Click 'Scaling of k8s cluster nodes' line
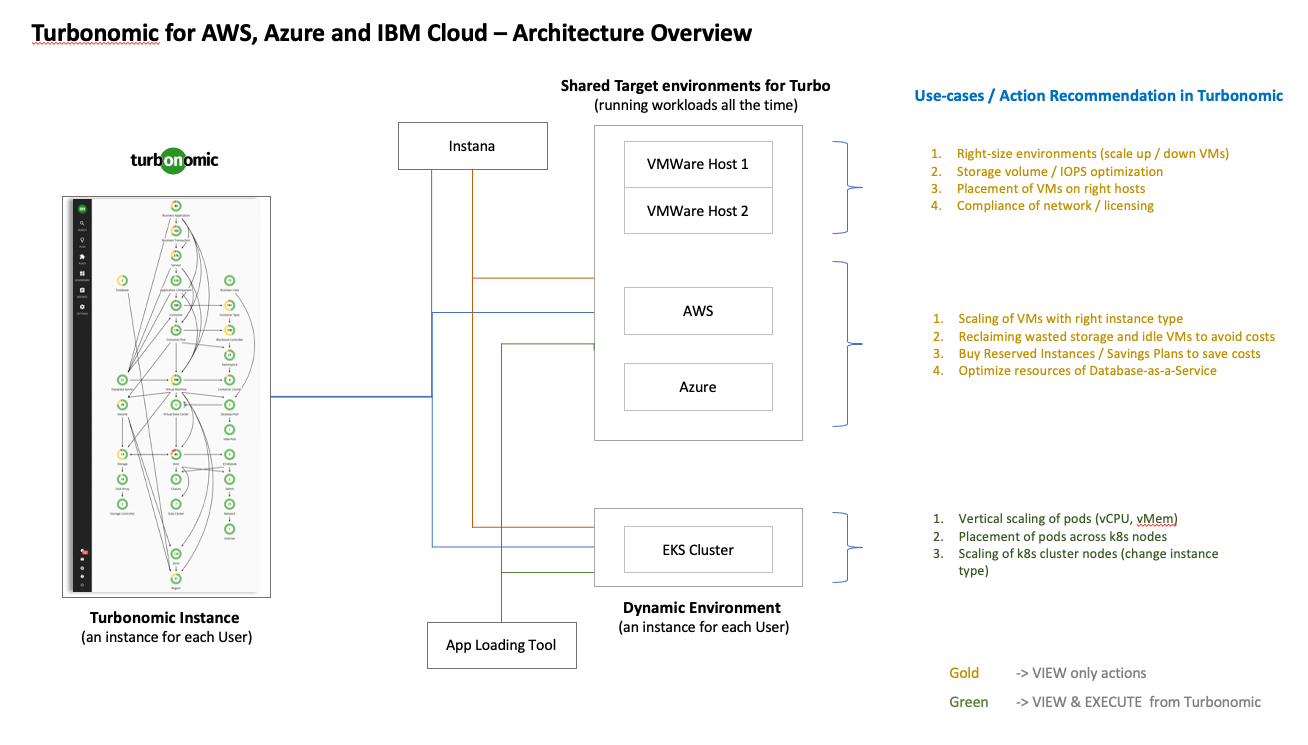The image size is (1308, 745). point(1088,561)
